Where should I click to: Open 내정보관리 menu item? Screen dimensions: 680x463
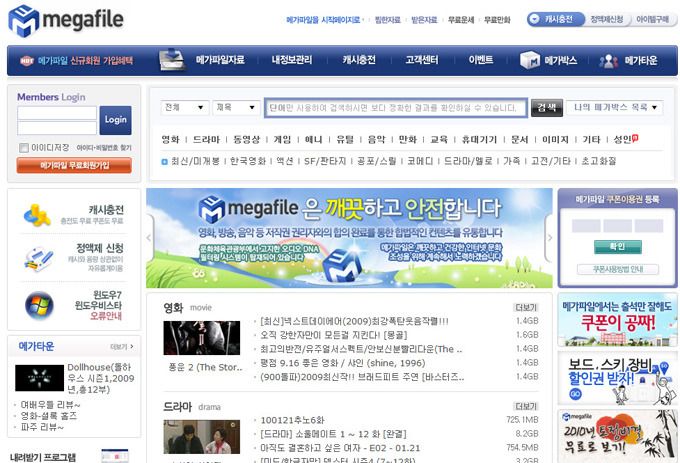click(x=292, y=60)
